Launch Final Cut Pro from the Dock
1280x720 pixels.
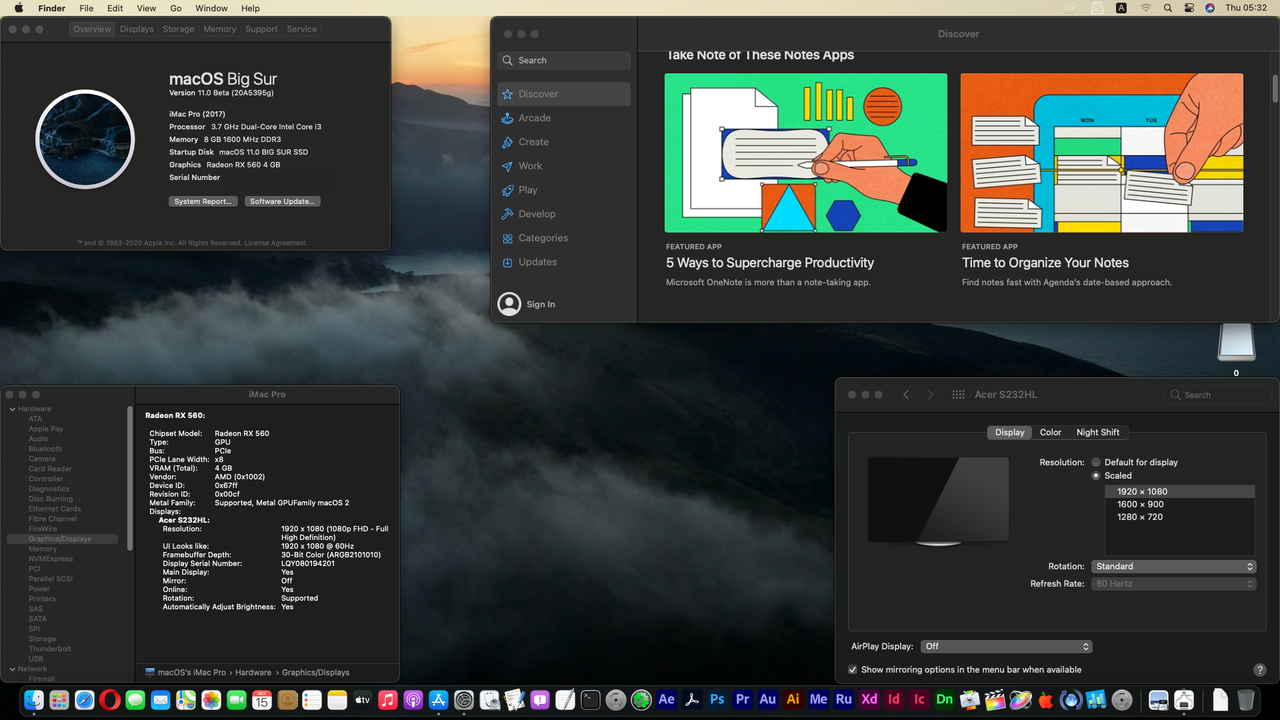[x=995, y=700]
